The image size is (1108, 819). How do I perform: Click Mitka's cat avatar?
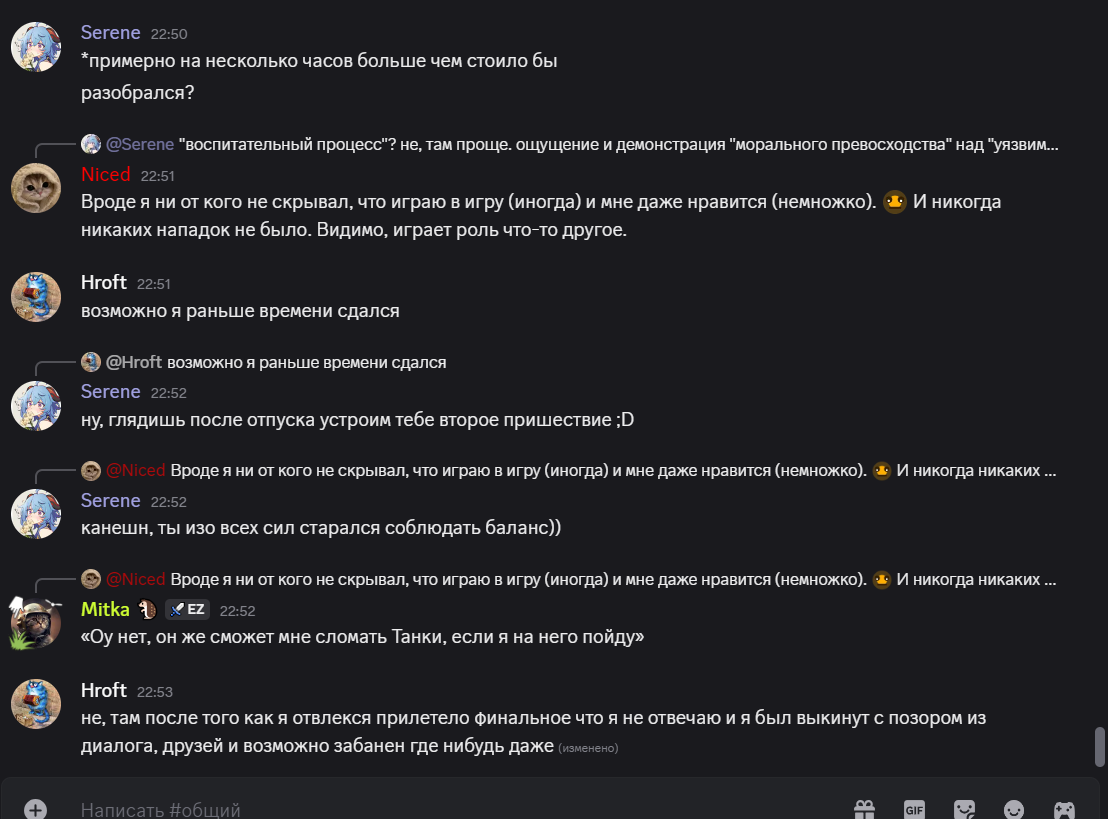[x=36, y=623]
